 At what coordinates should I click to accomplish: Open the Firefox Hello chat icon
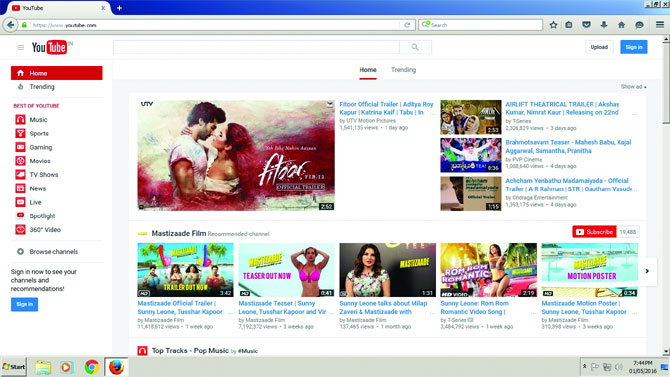pos(639,25)
